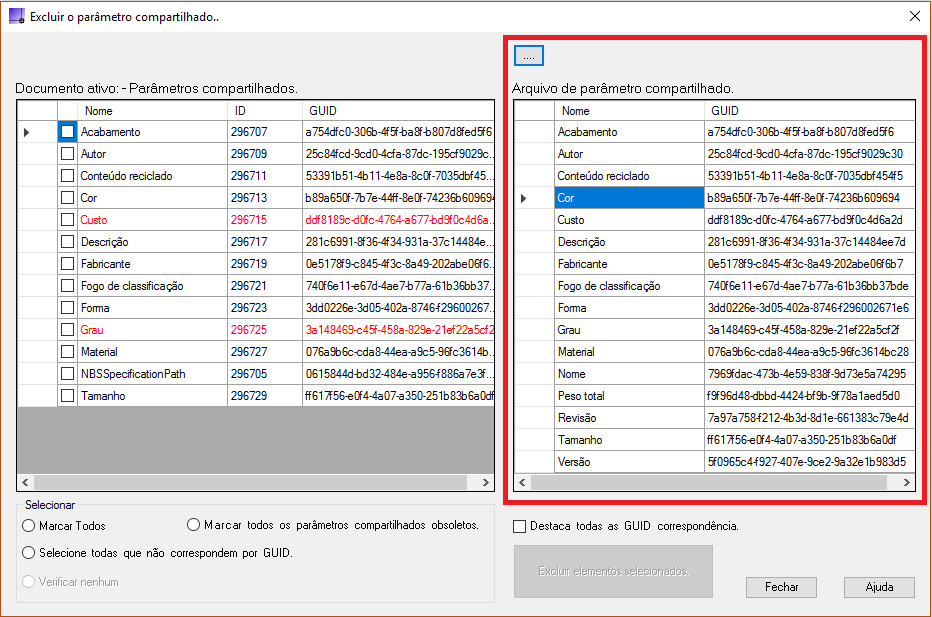932x617 pixels.
Task: Click left table GUID column header
Action: point(398,111)
